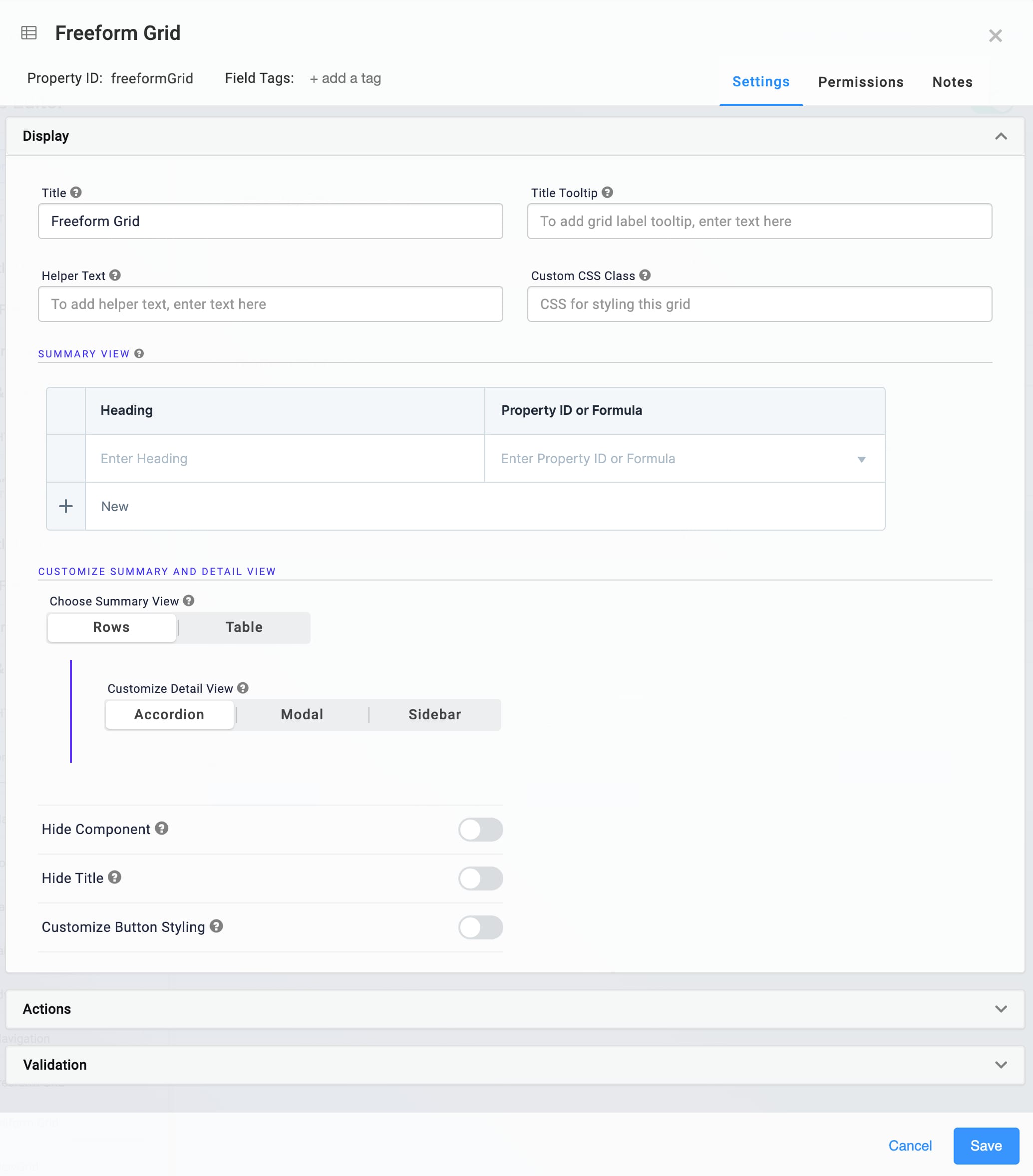The height and width of the screenshot is (1176, 1033).
Task: Expand the Actions panel
Action: (1001, 1009)
